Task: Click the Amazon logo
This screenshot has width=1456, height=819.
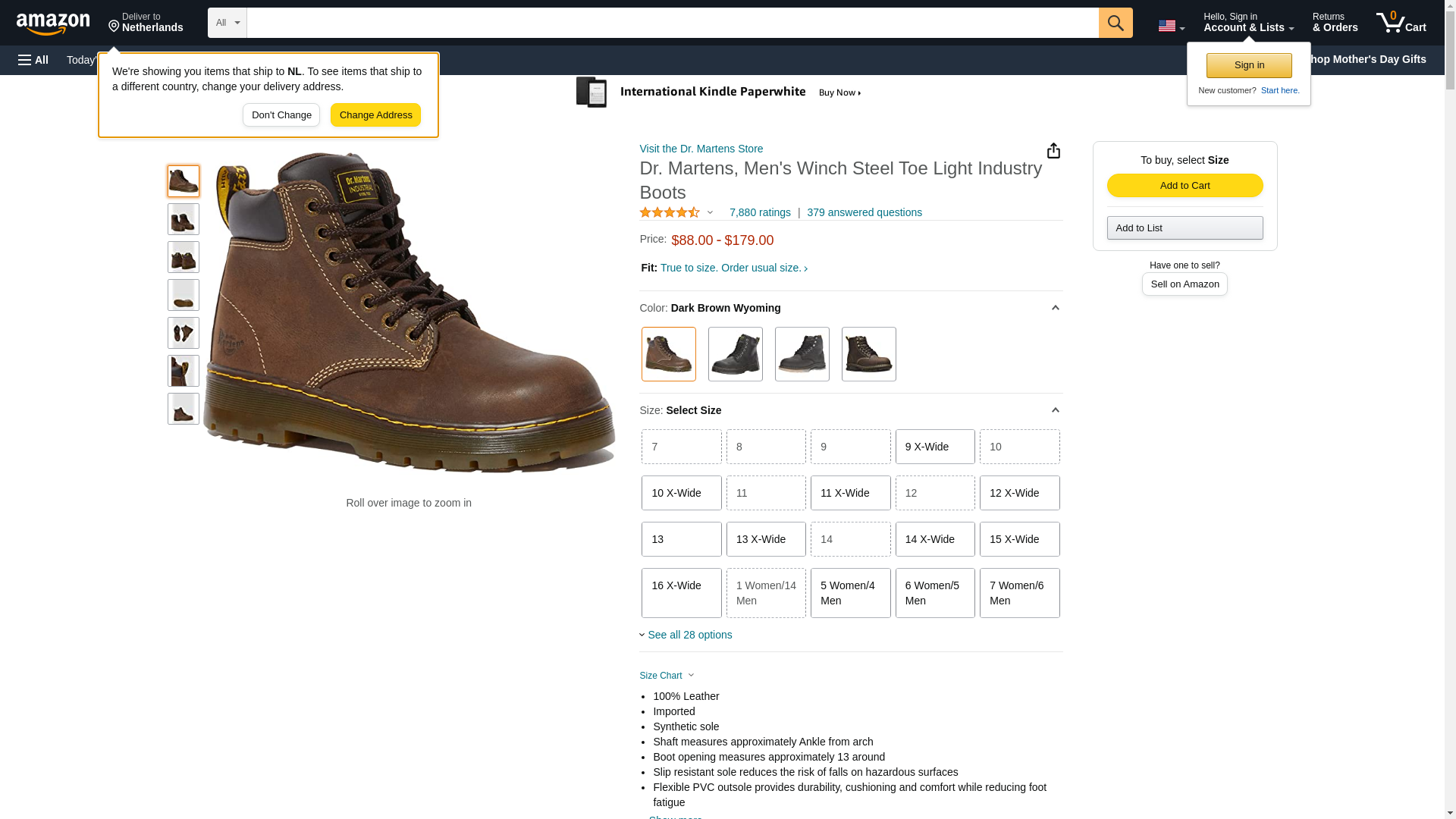Action: point(53,24)
